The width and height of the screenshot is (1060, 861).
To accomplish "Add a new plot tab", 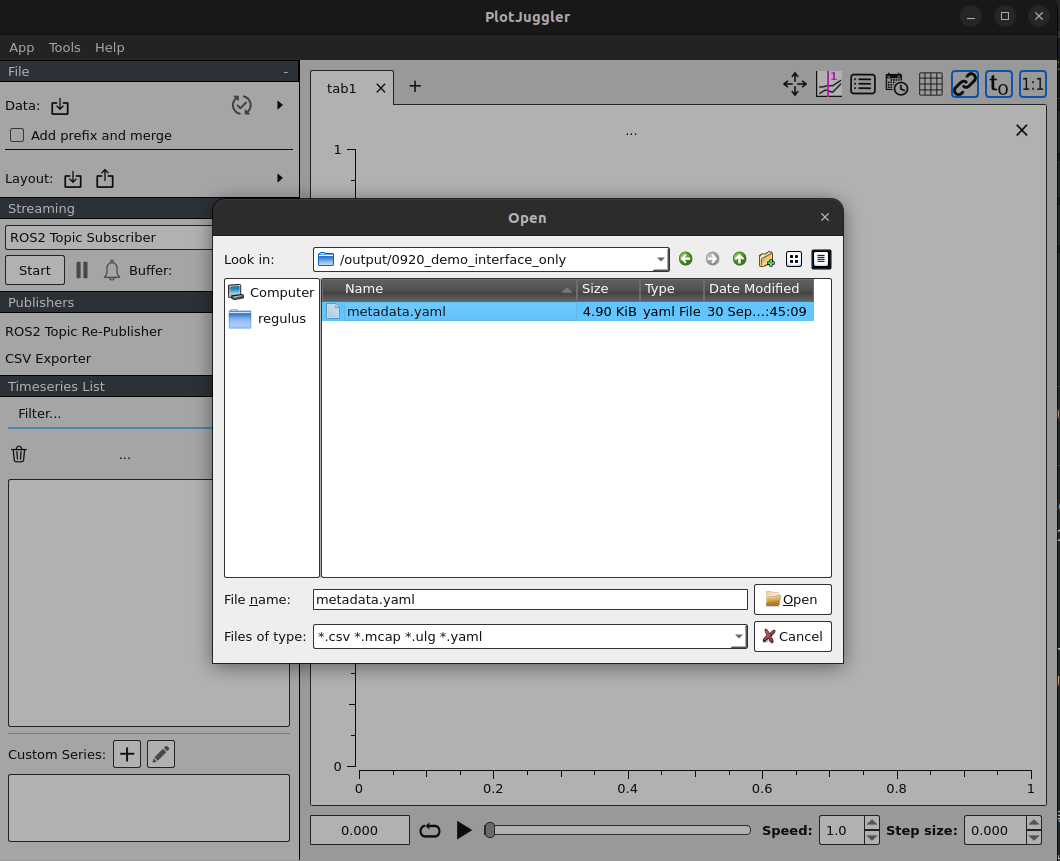I will [415, 87].
